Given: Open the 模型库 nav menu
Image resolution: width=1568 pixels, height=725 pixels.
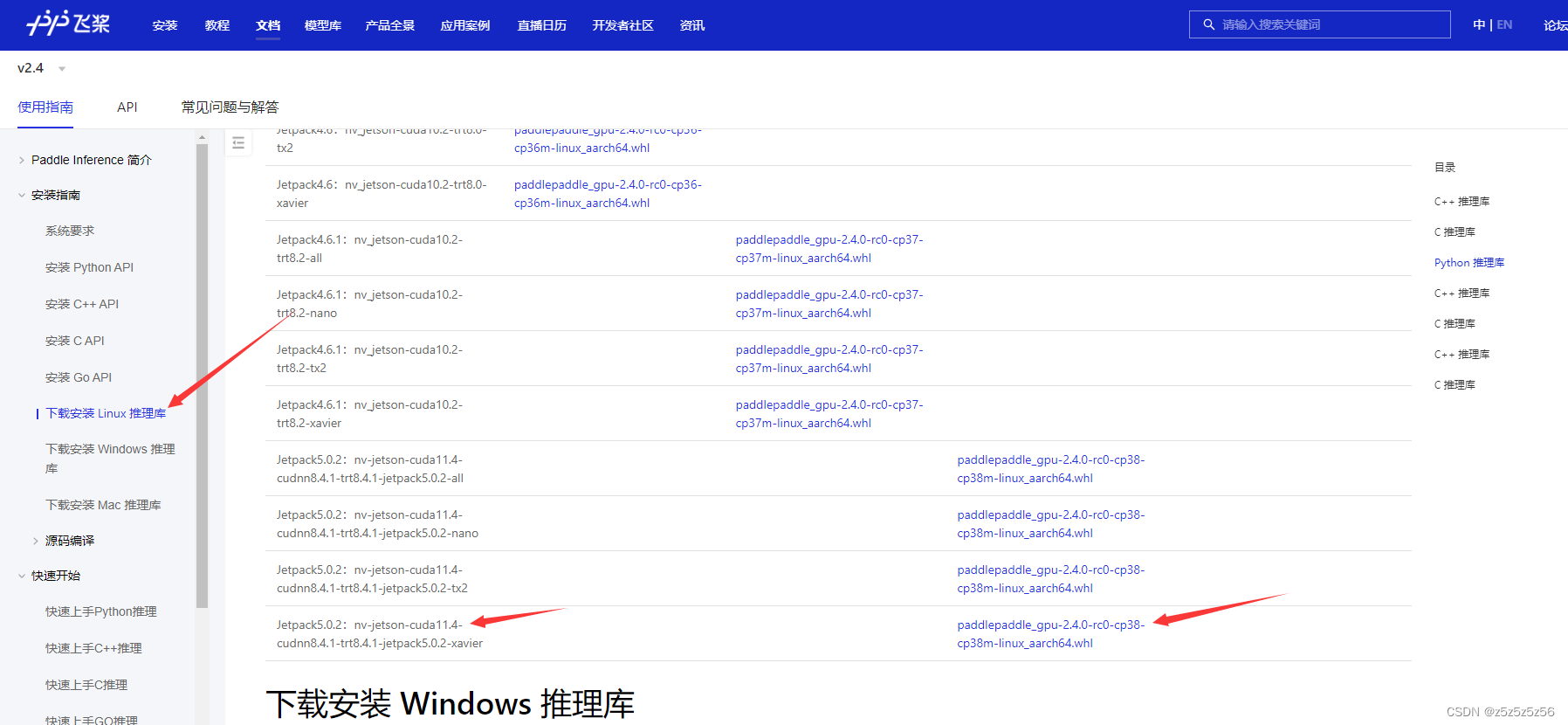Looking at the screenshot, I should coord(323,25).
